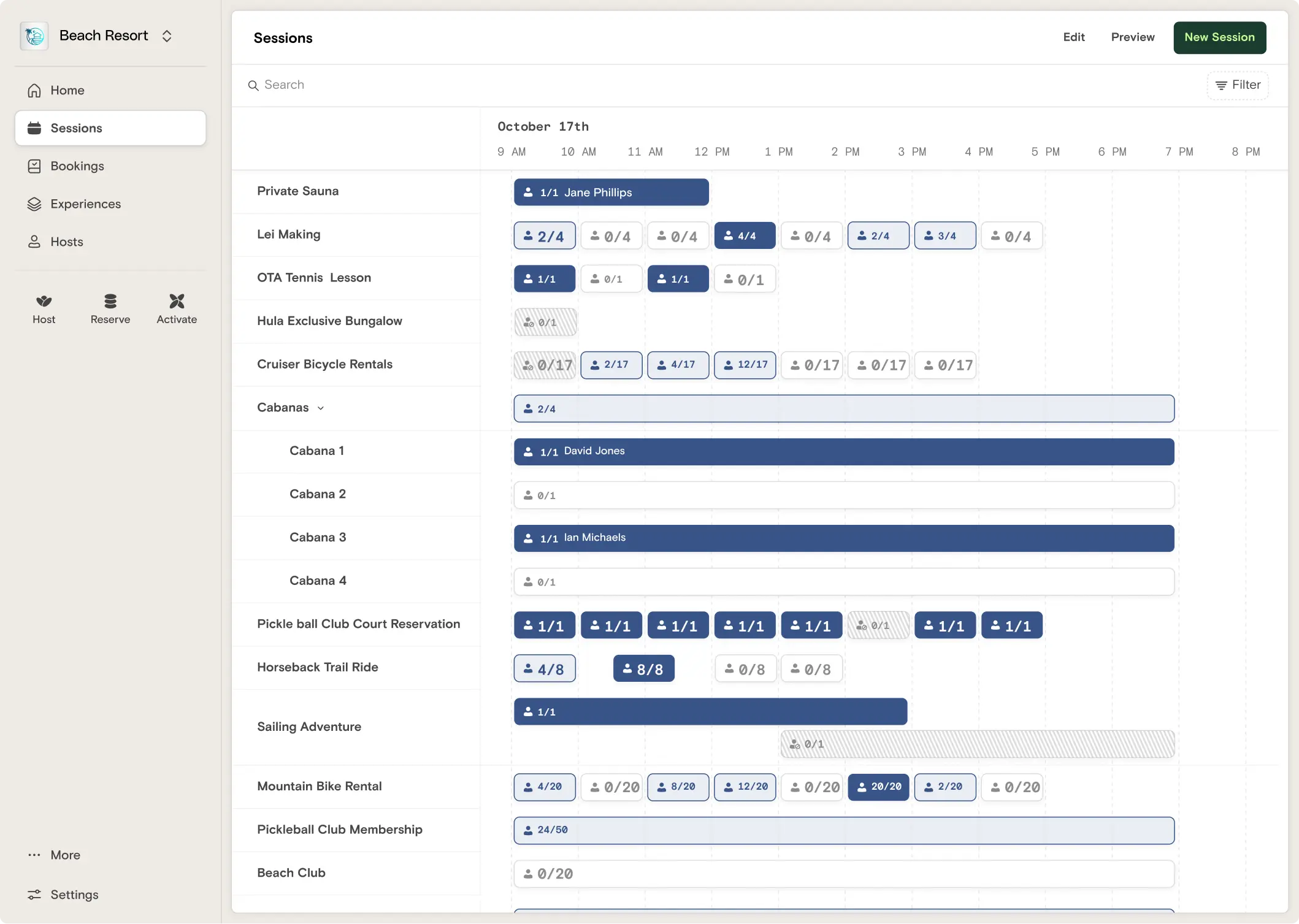Image resolution: width=1299 pixels, height=924 pixels.
Task: Open the Filter options
Action: click(1238, 85)
